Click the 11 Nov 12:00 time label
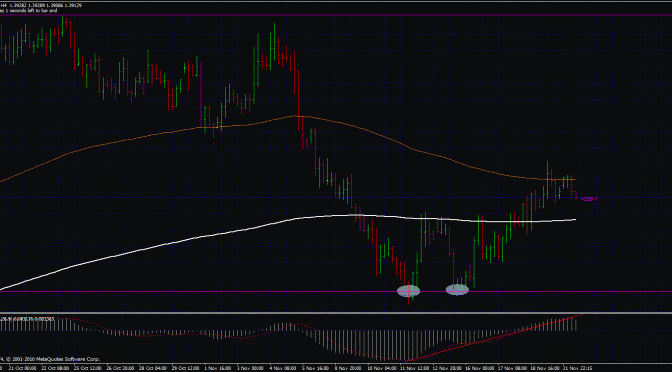The image size is (672, 372). 414,368
